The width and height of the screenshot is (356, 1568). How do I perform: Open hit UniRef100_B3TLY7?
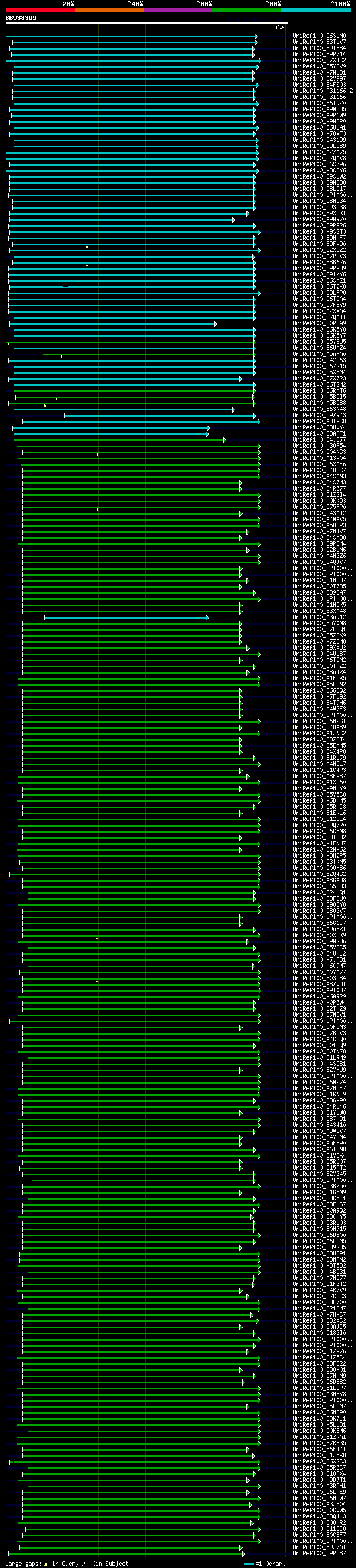point(319,42)
